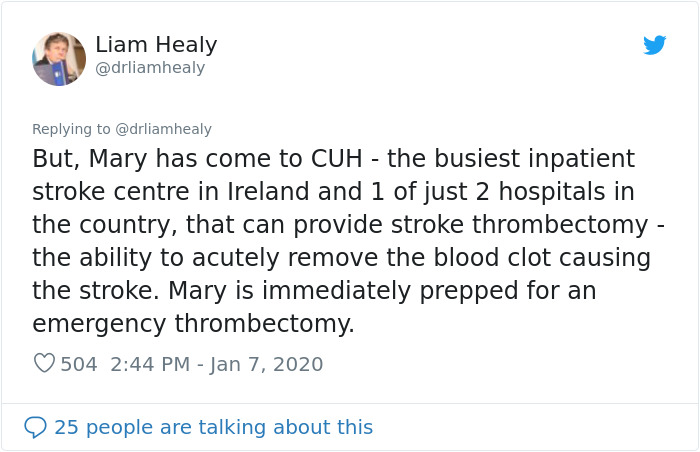Click the Replying to label
Screen dimensions: 700x452
(x=71, y=129)
